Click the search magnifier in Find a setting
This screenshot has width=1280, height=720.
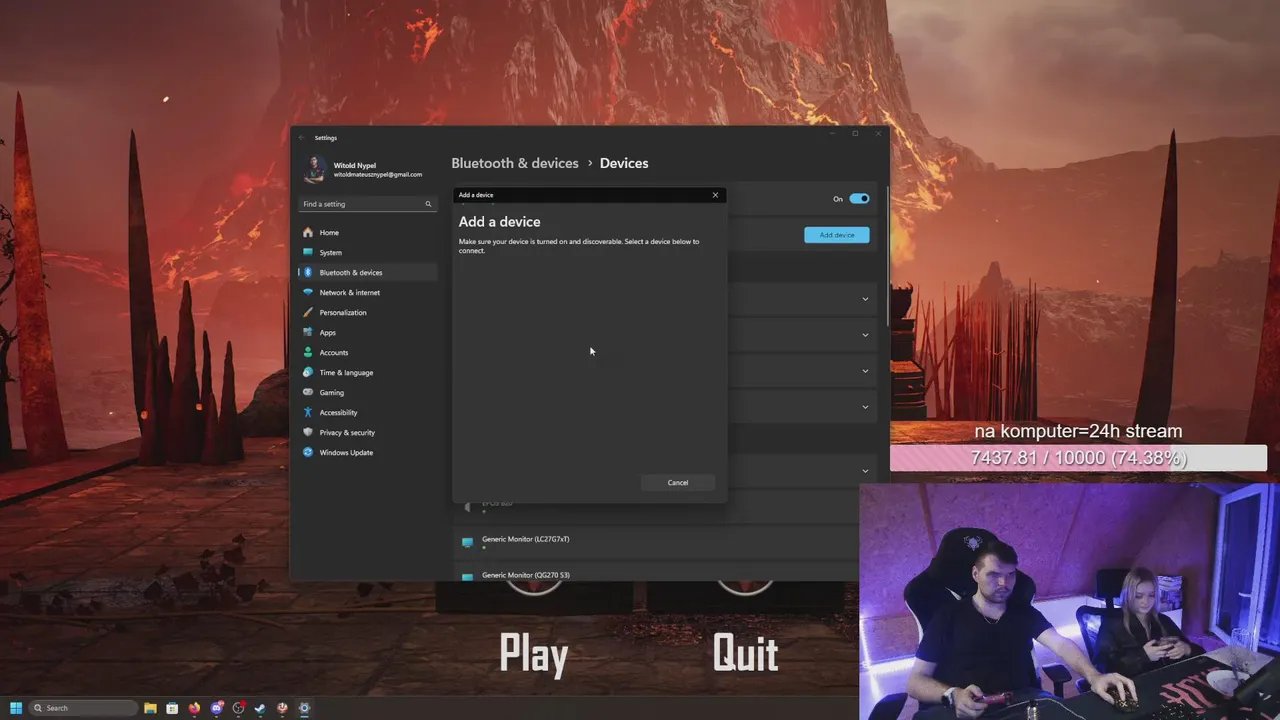(428, 204)
